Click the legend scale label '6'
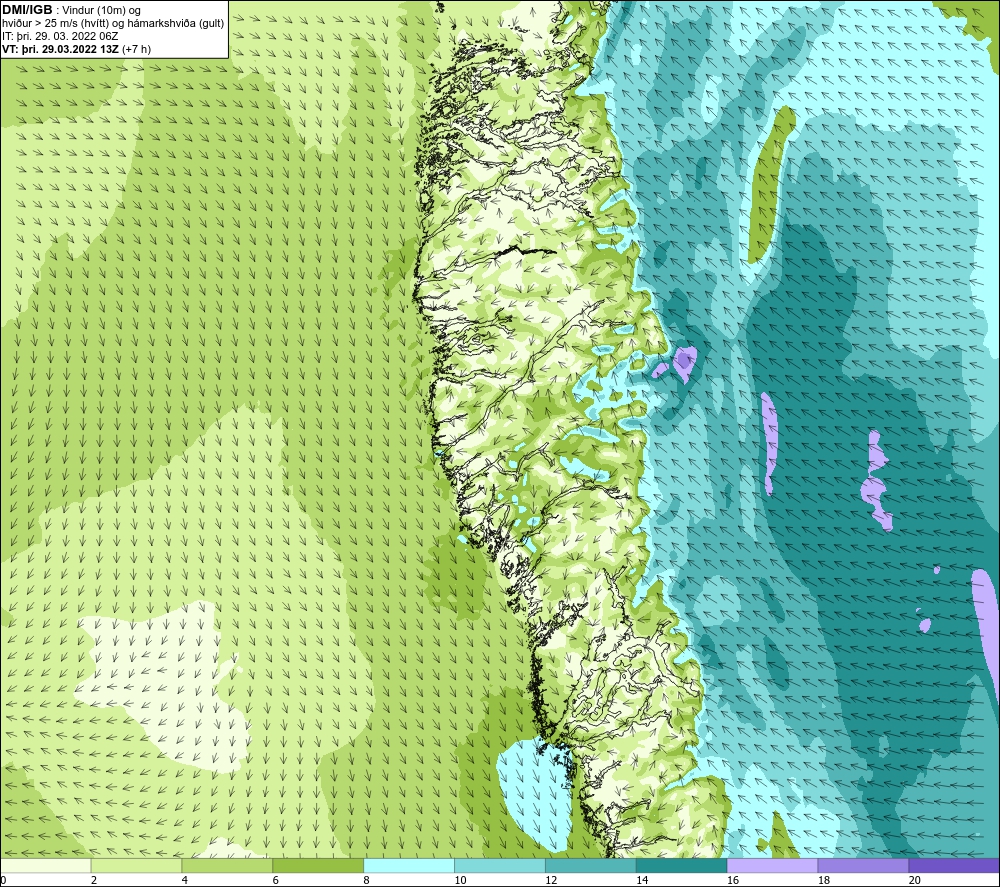 [276, 881]
